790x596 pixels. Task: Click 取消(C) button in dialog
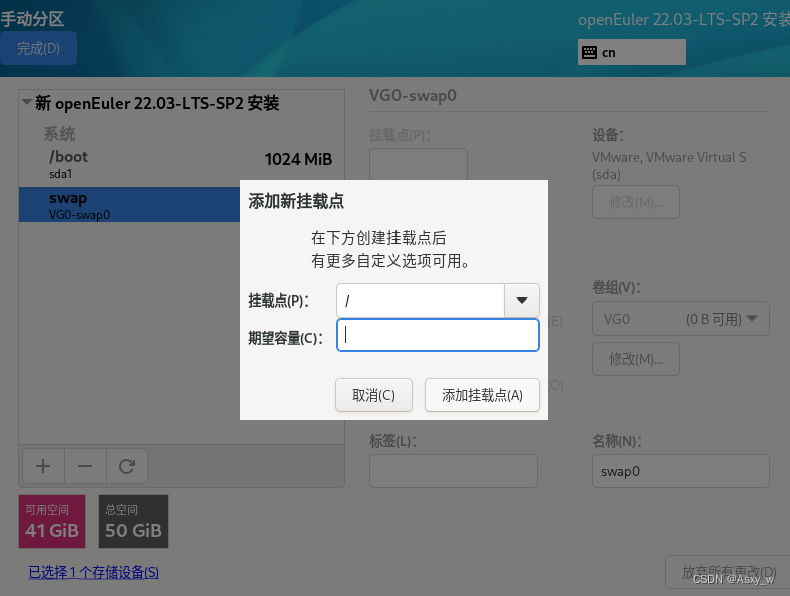(x=374, y=395)
